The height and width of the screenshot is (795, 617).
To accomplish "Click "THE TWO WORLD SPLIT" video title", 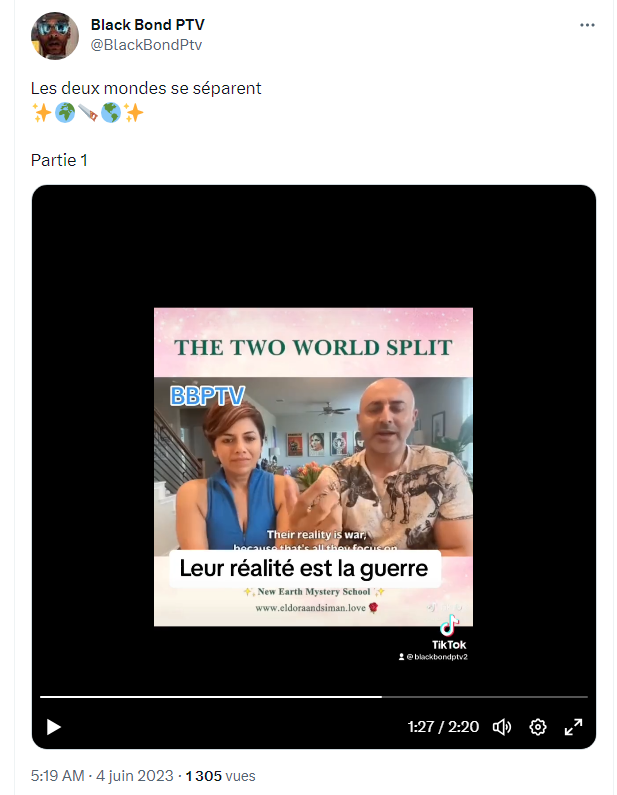I will pos(313,348).
